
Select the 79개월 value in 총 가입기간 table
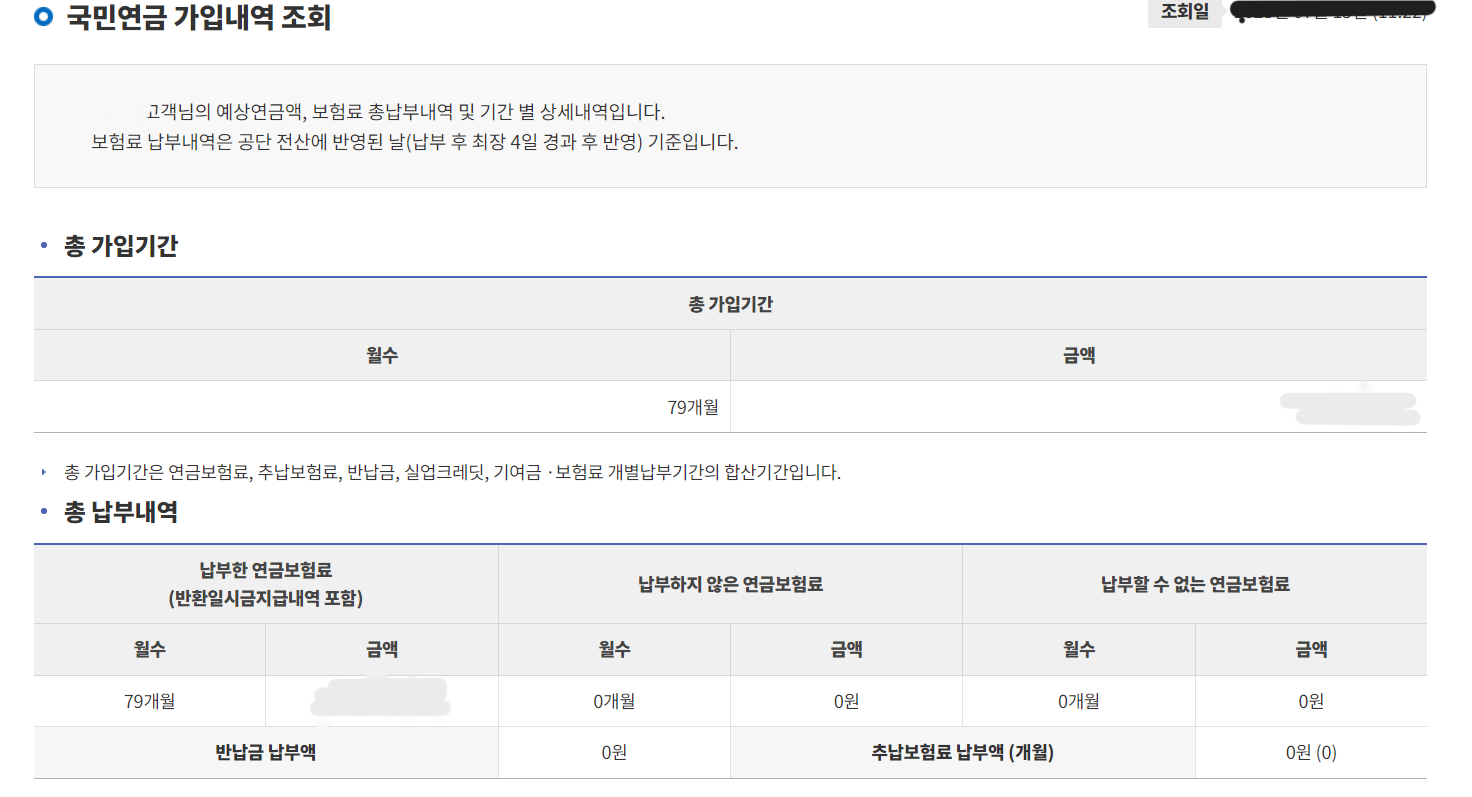click(x=690, y=406)
